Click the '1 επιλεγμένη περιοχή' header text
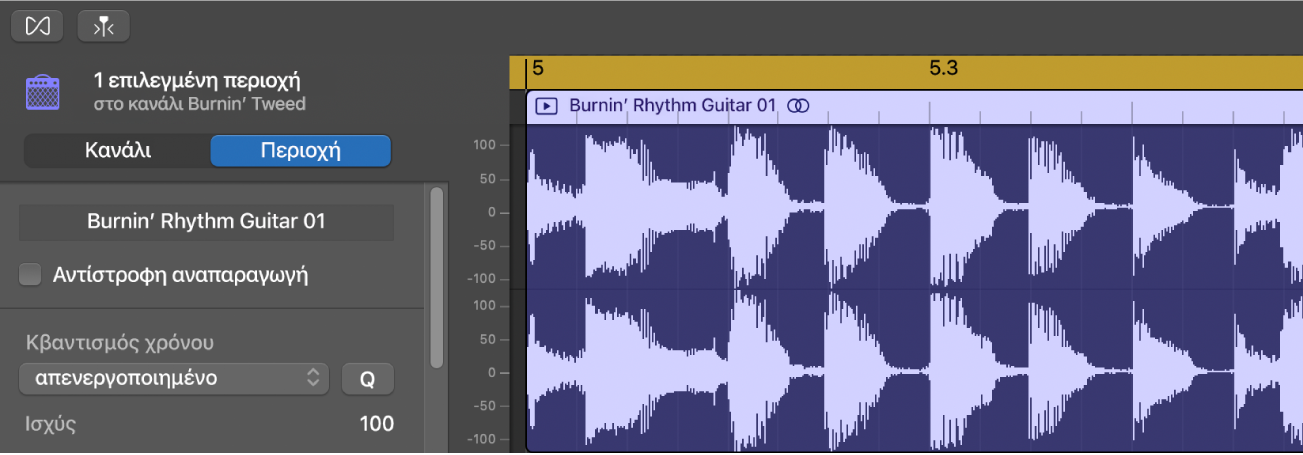 (x=197, y=80)
